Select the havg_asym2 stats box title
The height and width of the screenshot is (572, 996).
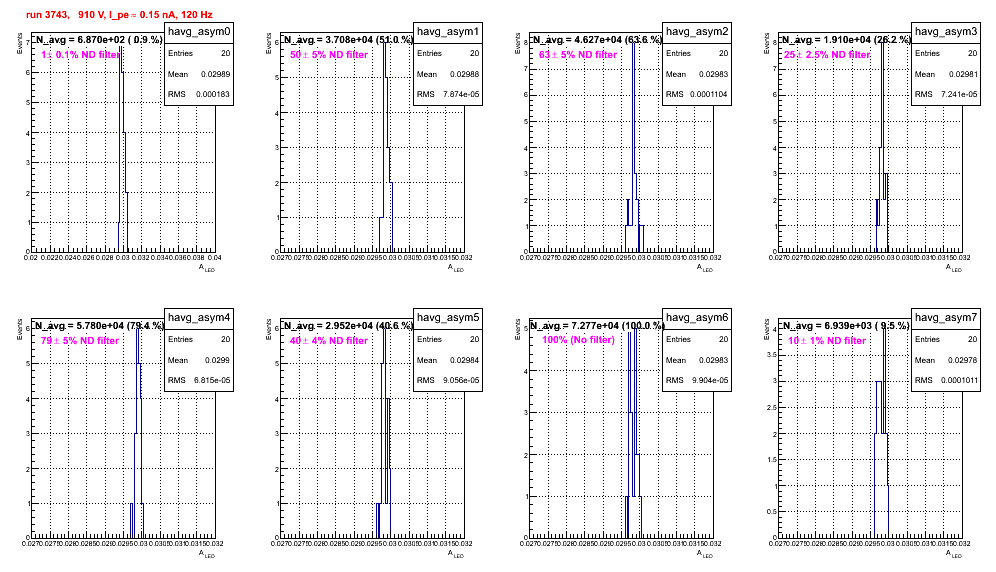[697, 32]
